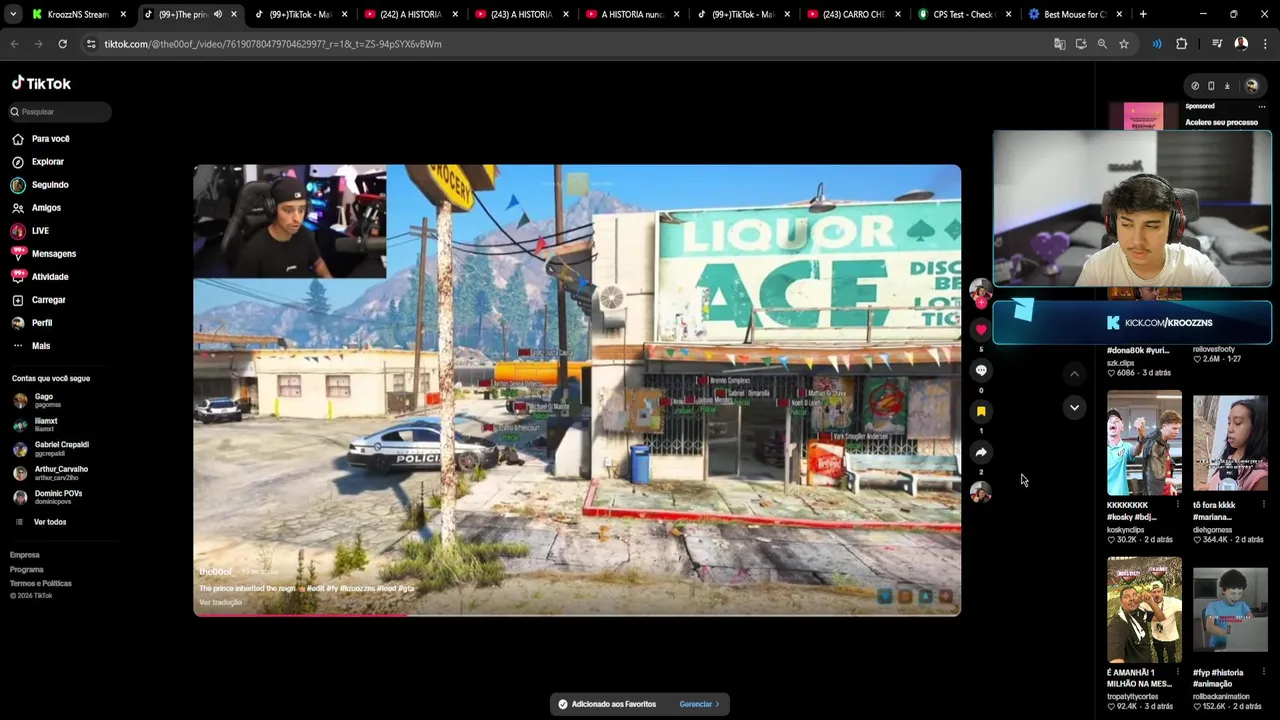Go to next video with down chevron
Image resolution: width=1280 pixels, height=720 pixels.
tap(1074, 407)
